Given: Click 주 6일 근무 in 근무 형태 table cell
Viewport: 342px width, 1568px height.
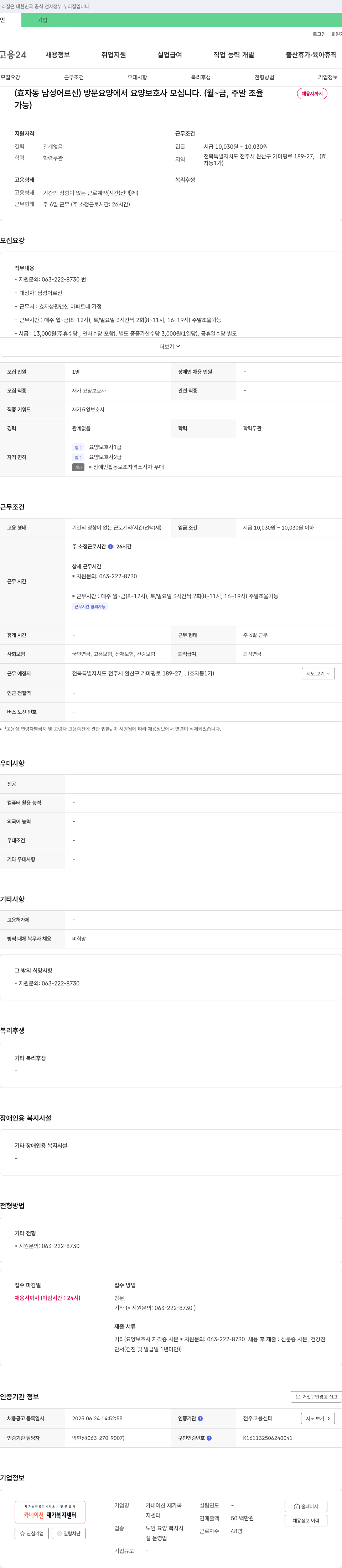Looking at the screenshot, I should [255, 635].
